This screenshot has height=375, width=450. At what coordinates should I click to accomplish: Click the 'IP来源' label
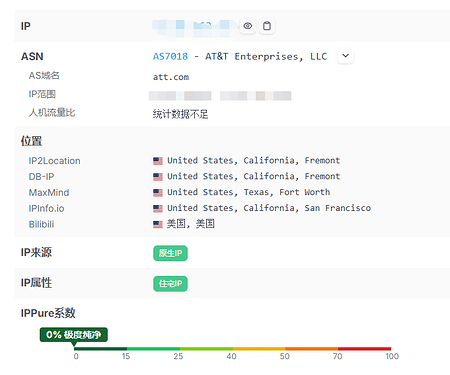coord(36,252)
